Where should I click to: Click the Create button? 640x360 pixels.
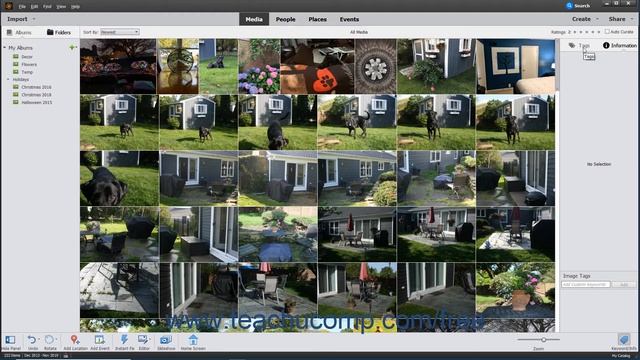[x=581, y=19]
